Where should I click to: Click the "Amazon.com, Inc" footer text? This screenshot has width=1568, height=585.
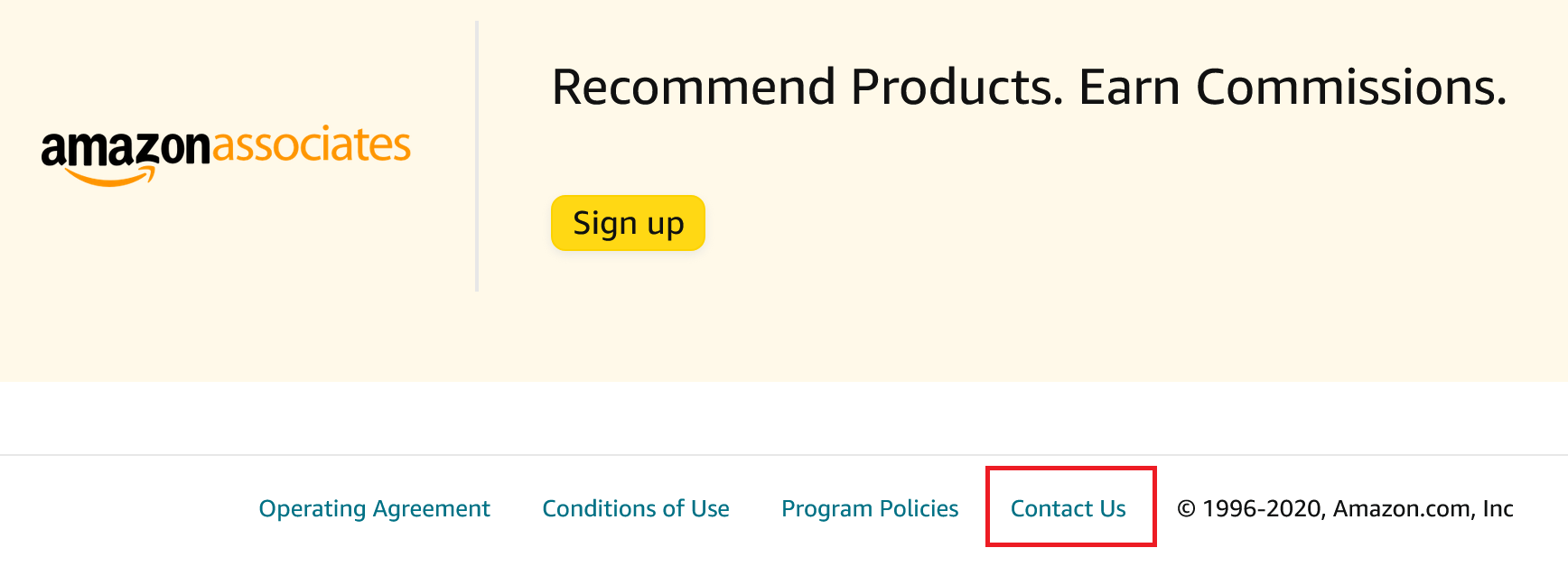(1423, 508)
